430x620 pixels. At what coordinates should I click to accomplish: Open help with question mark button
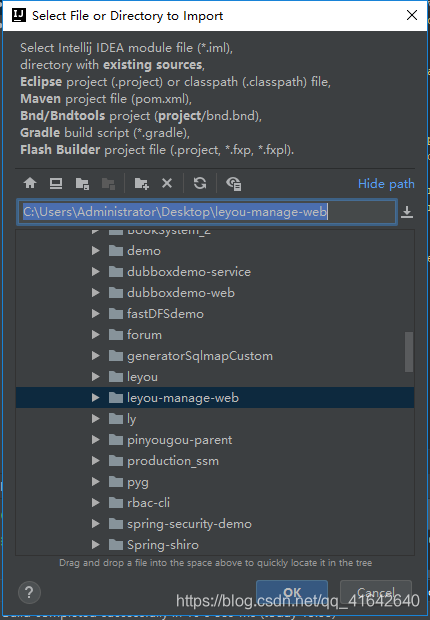pos(29,592)
